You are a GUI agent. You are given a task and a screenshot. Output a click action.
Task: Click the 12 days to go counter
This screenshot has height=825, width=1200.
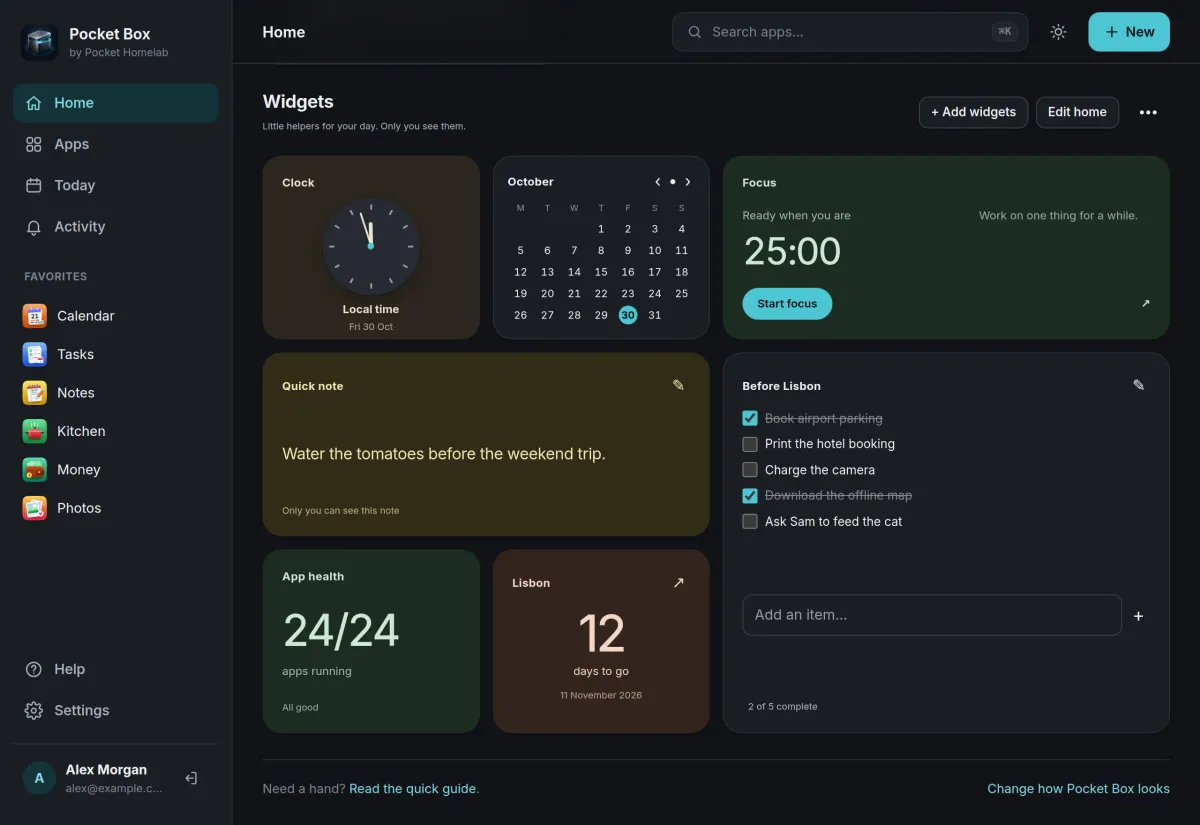601,633
